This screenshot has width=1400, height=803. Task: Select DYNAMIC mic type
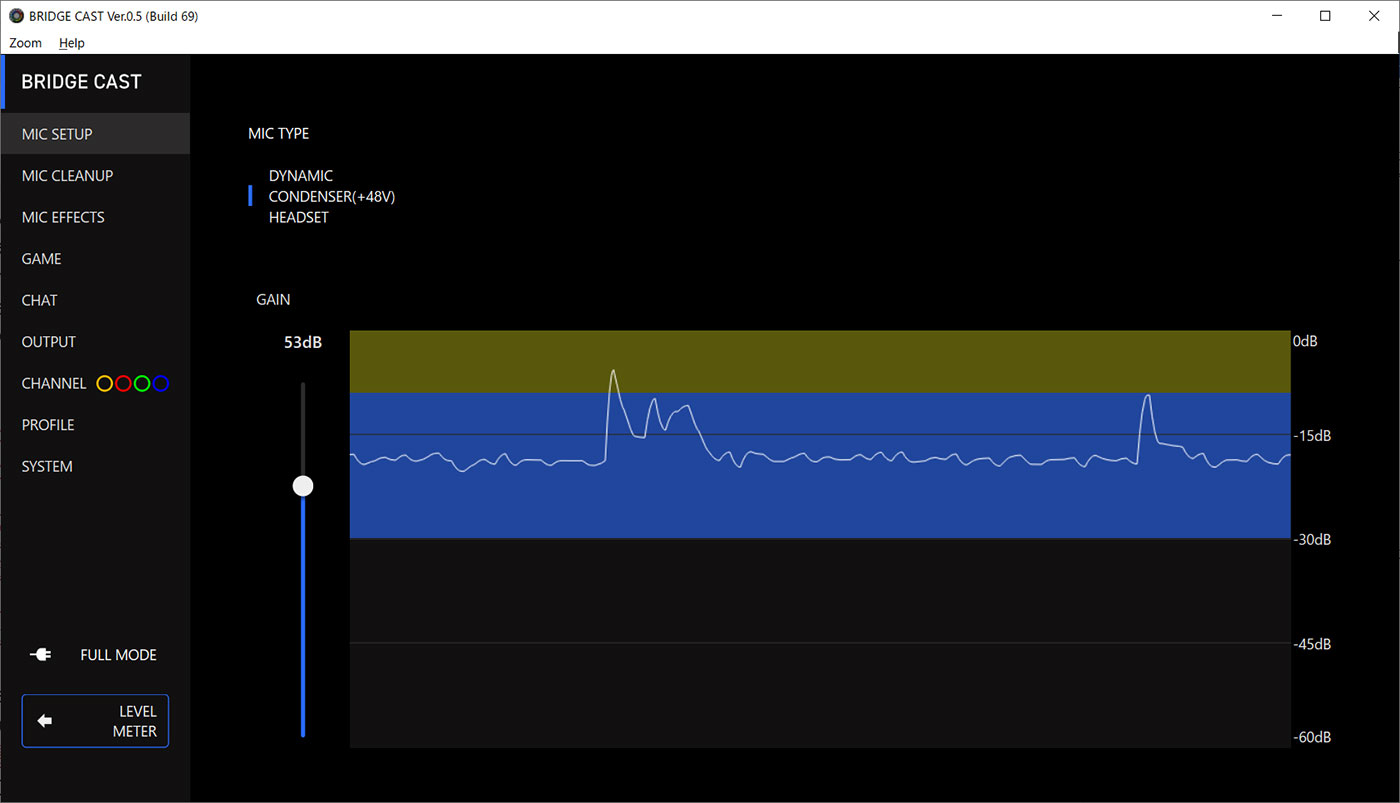pos(300,176)
